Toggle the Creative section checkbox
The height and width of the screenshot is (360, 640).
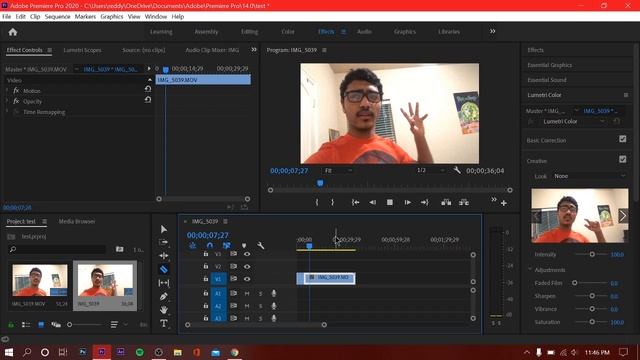(x=622, y=159)
